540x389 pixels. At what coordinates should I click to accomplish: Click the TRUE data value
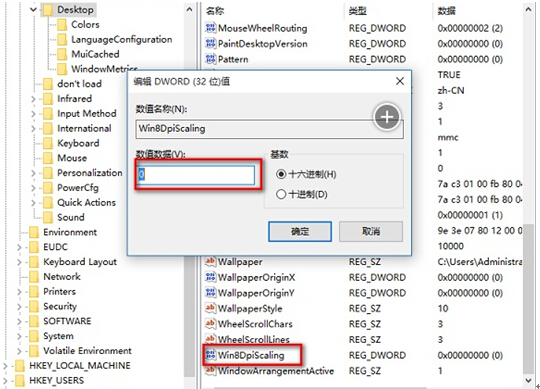pos(449,75)
